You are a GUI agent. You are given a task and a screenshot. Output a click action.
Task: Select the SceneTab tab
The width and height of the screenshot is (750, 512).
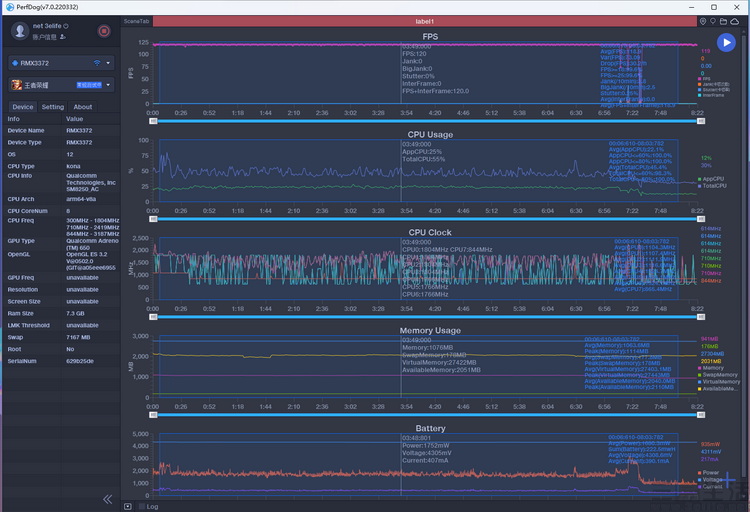(x=136, y=21)
